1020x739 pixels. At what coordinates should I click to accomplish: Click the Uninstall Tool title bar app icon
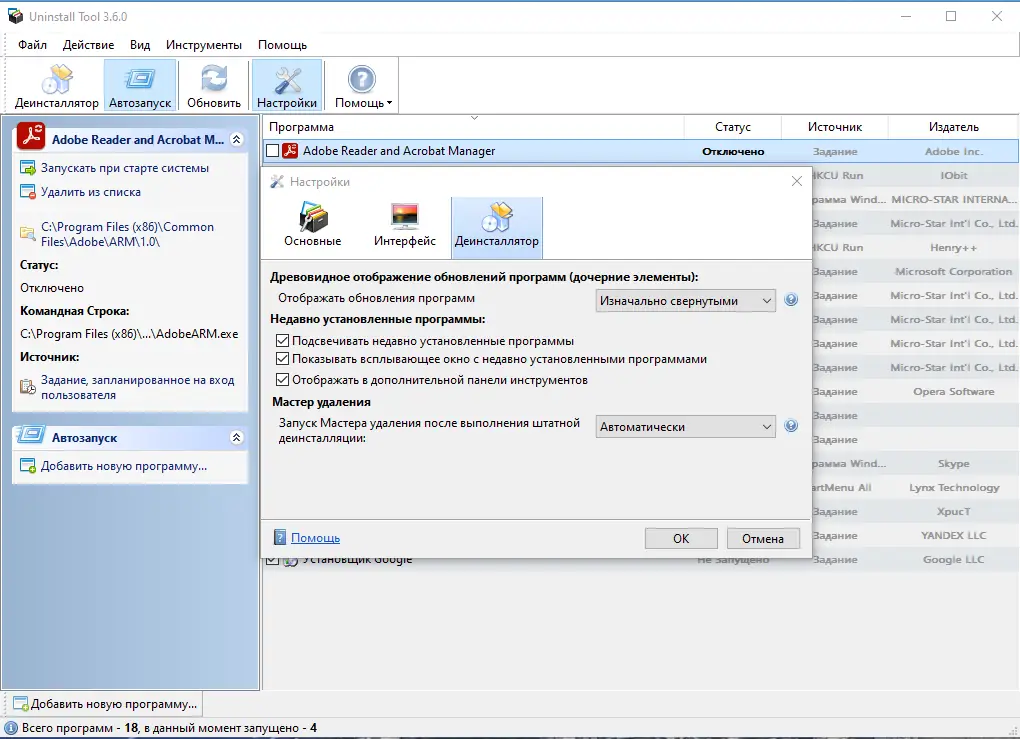pos(14,16)
